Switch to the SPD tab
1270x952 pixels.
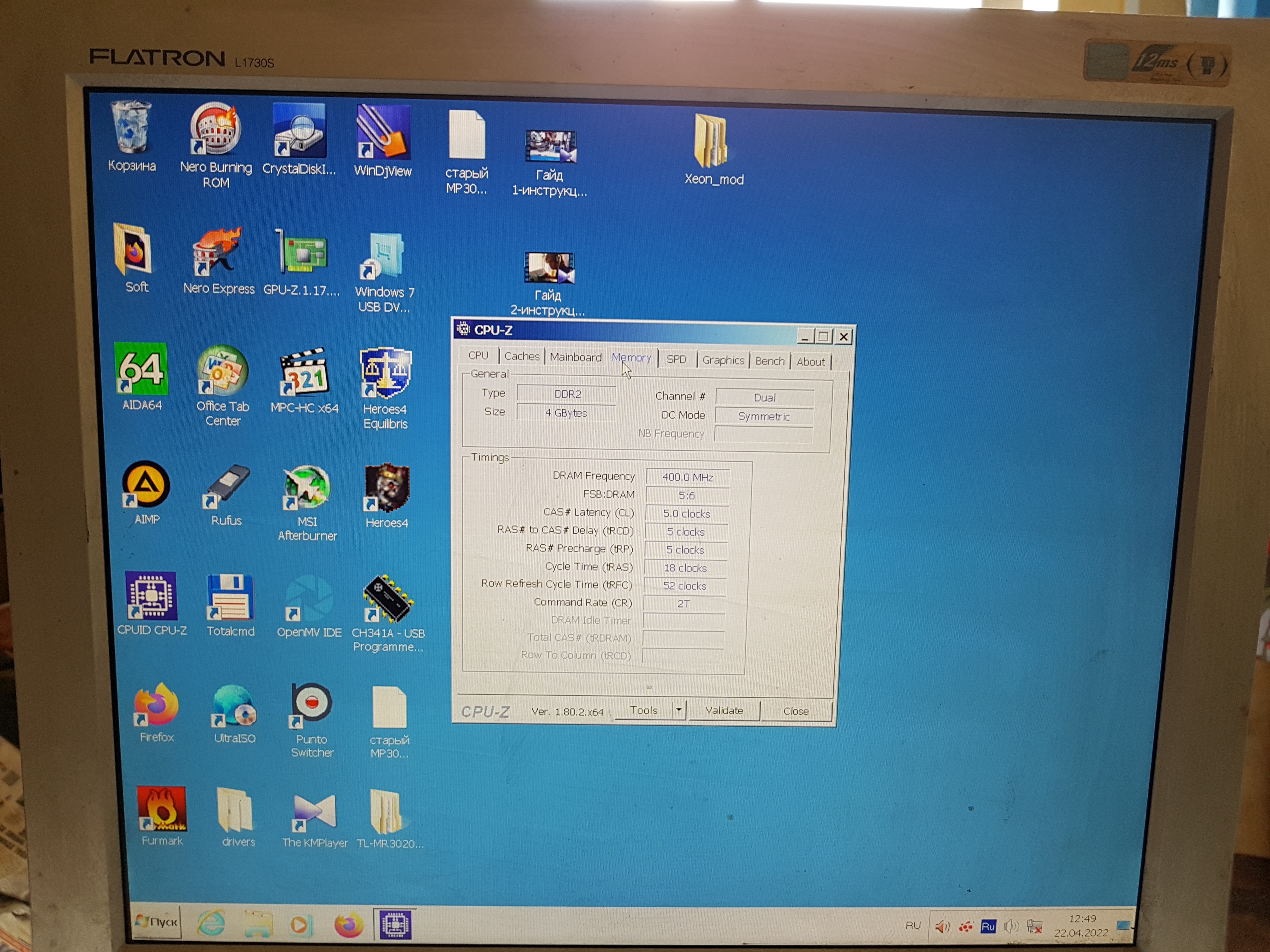[x=676, y=359]
